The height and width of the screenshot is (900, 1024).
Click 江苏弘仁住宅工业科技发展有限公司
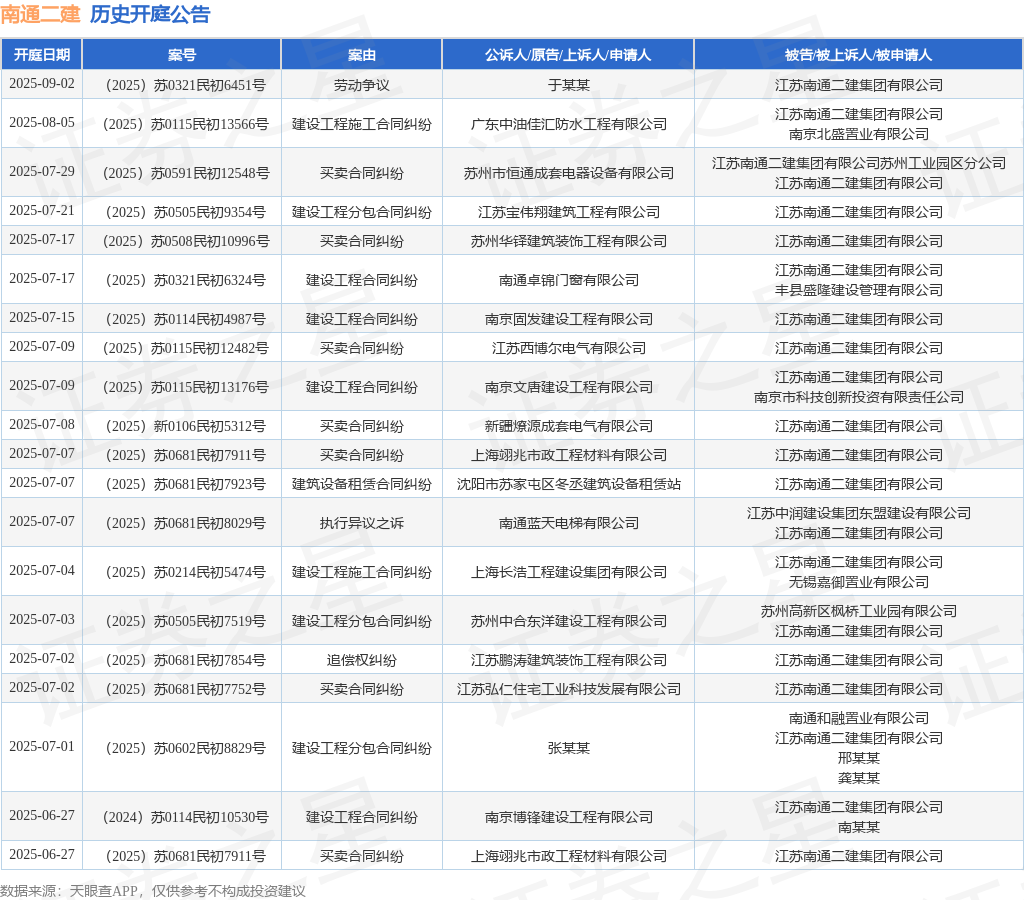point(568,689)
